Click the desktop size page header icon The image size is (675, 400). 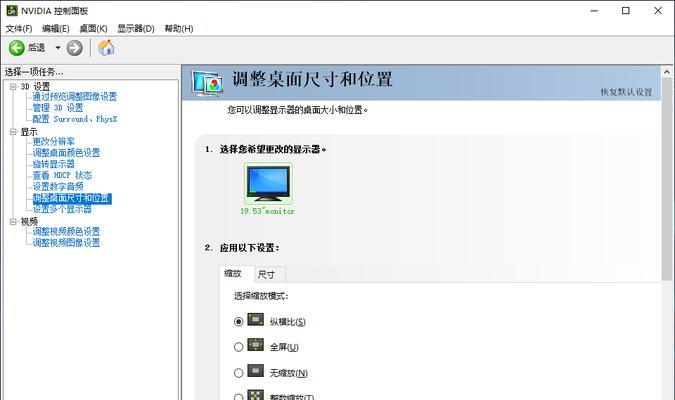(207, 83)
